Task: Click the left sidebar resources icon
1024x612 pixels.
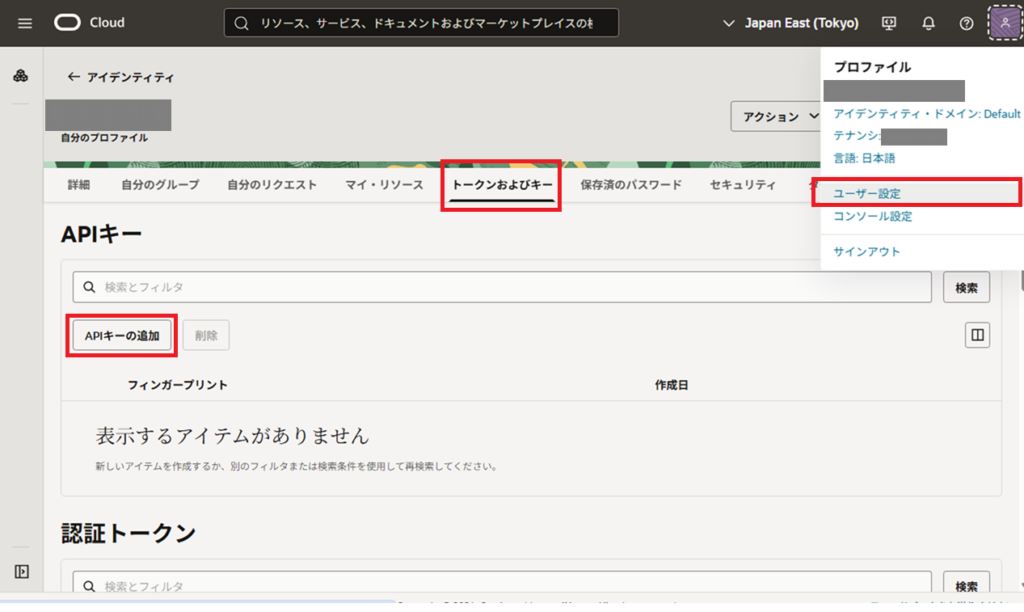Action: (x=21, y=76)
